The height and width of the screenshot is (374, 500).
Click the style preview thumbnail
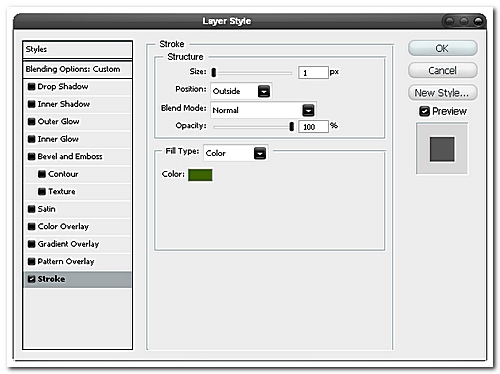pyautogui.click(x=442, y=149)
